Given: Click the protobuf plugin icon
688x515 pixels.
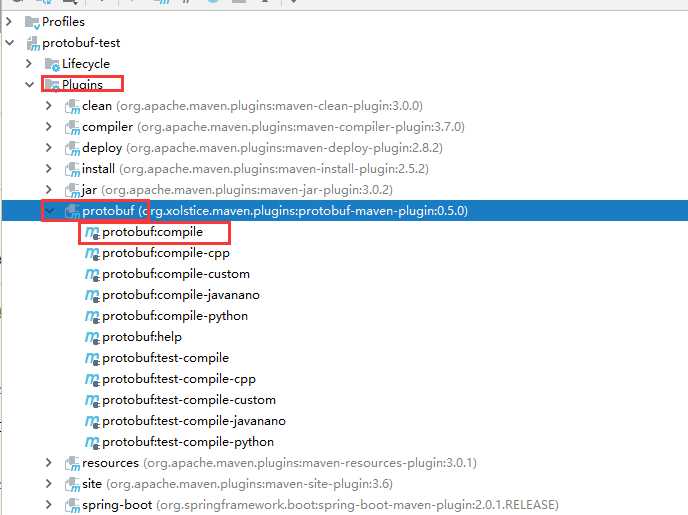Looking at the screenshot, I should click(x=72, y=211).
